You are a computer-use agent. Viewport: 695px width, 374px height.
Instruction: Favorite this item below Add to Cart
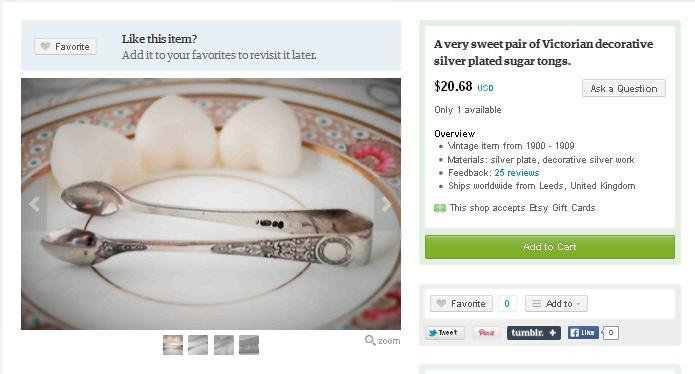[461, 304]
